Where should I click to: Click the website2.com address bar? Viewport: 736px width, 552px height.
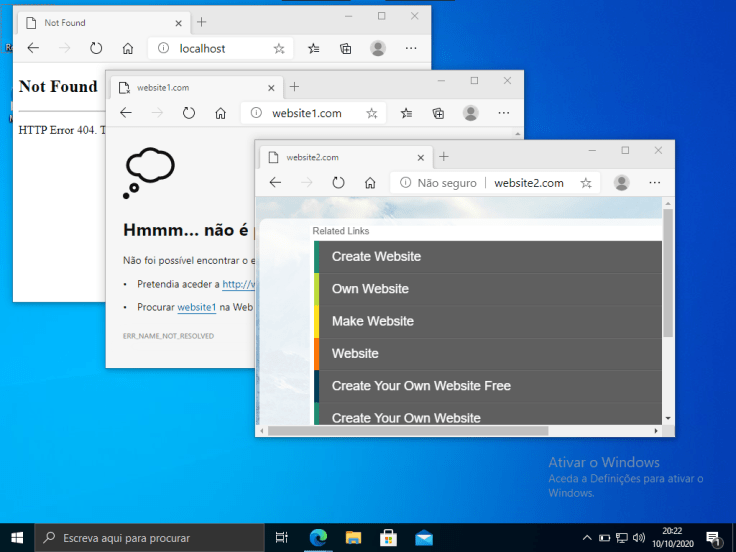(x=528, y=183)
